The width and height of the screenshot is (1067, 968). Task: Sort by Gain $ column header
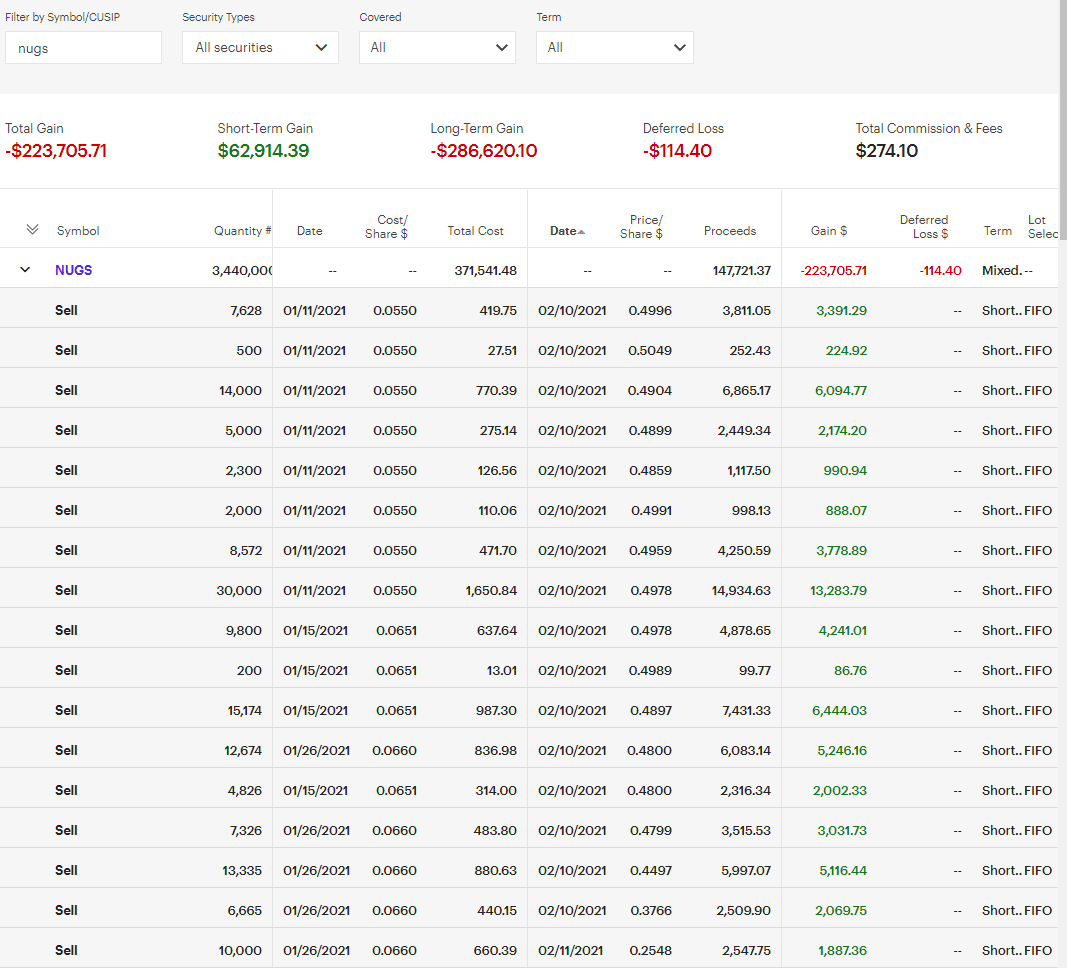click(828, 231)
